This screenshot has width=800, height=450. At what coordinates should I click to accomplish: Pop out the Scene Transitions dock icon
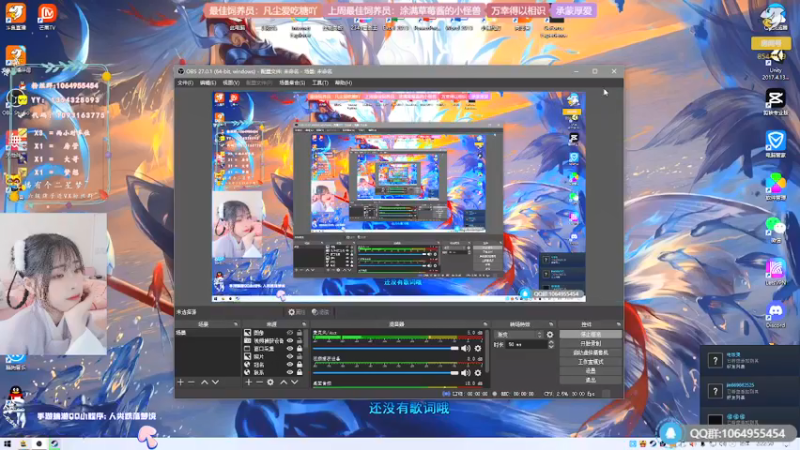pyautogui.click(x=551, y=324)
